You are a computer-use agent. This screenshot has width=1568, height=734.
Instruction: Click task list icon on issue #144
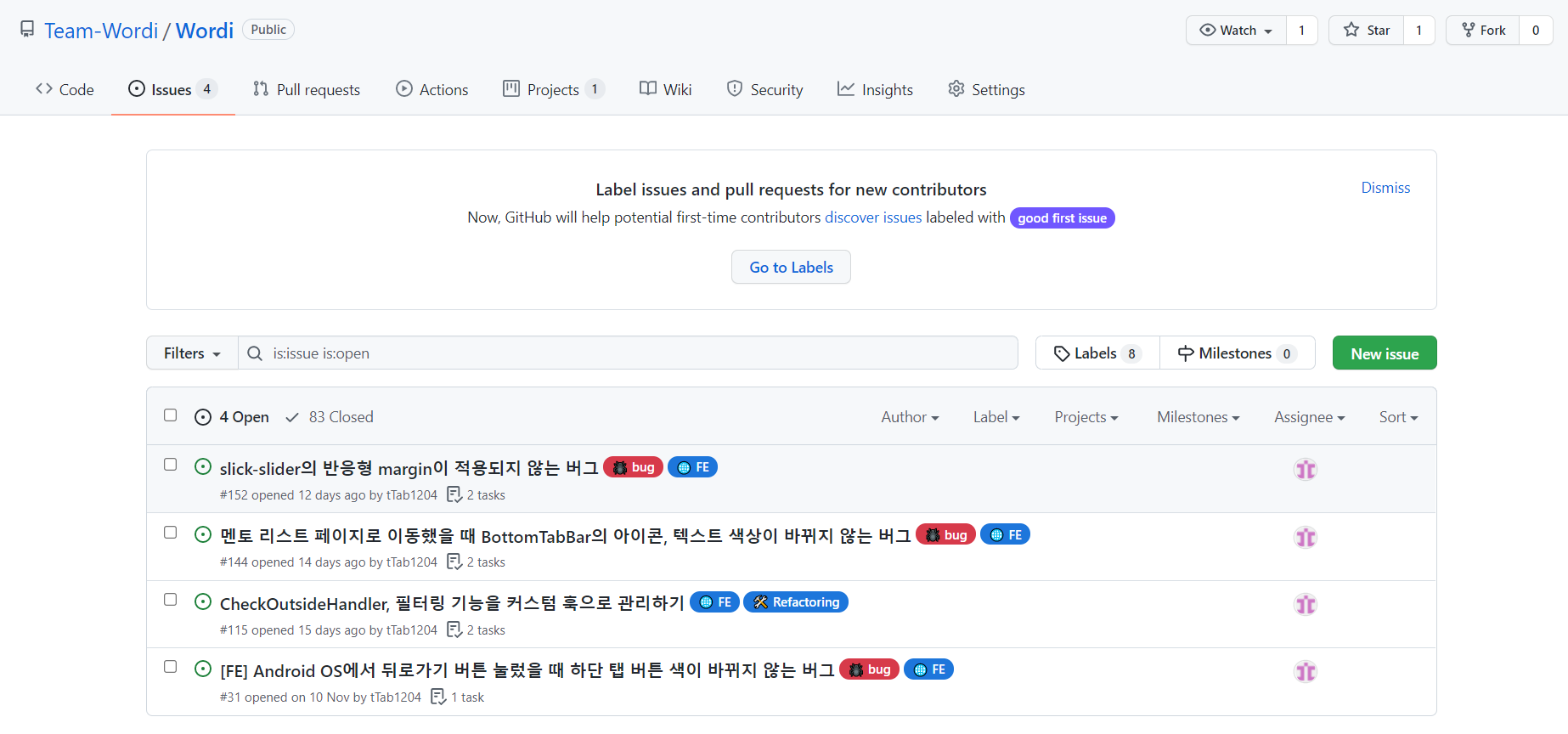click(x=454, y=562)
